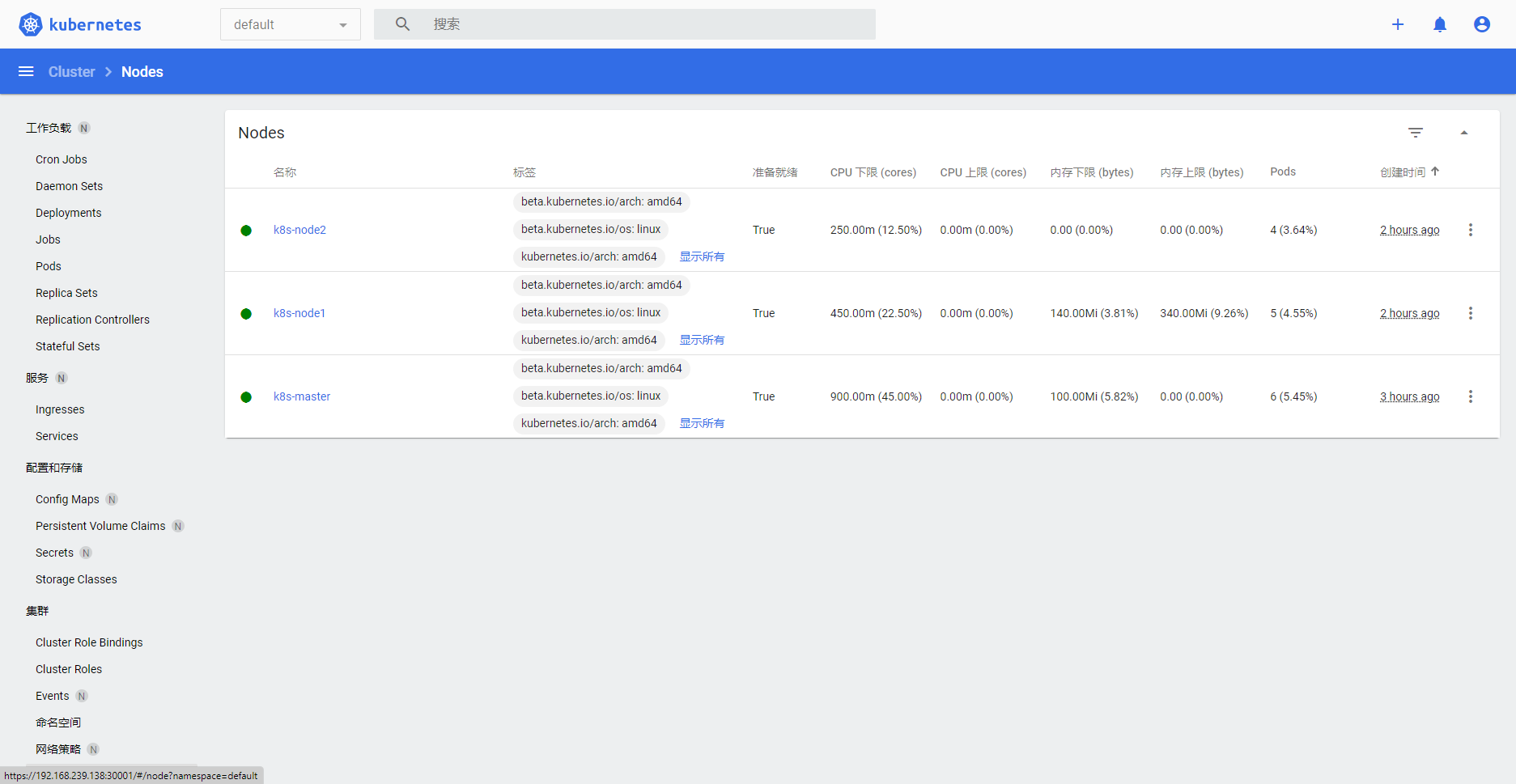The image size is (1516, 784).
Task: Click the N badge beside Config Maps
Action: (x=112, y=499)
